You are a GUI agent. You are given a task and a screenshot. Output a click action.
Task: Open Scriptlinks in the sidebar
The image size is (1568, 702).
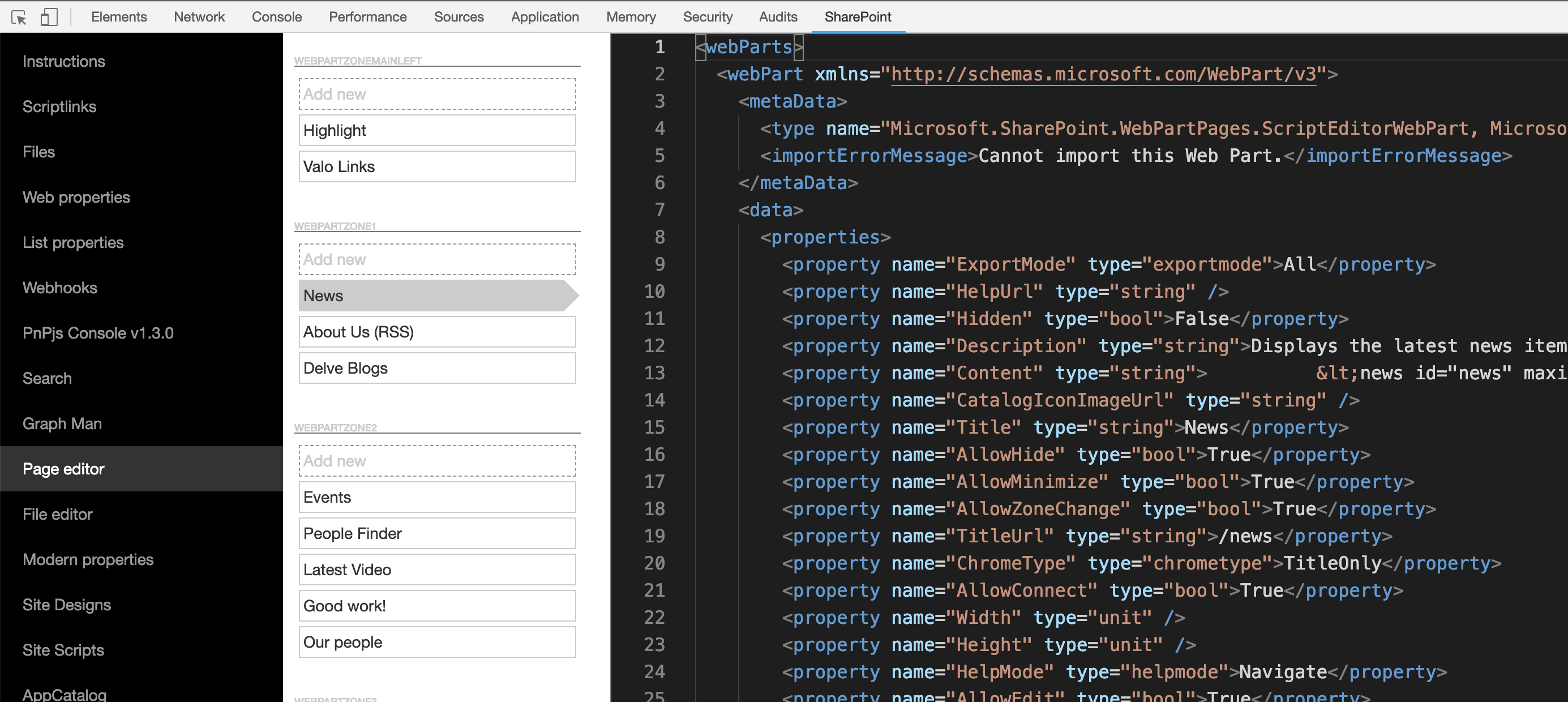point(59,106)
